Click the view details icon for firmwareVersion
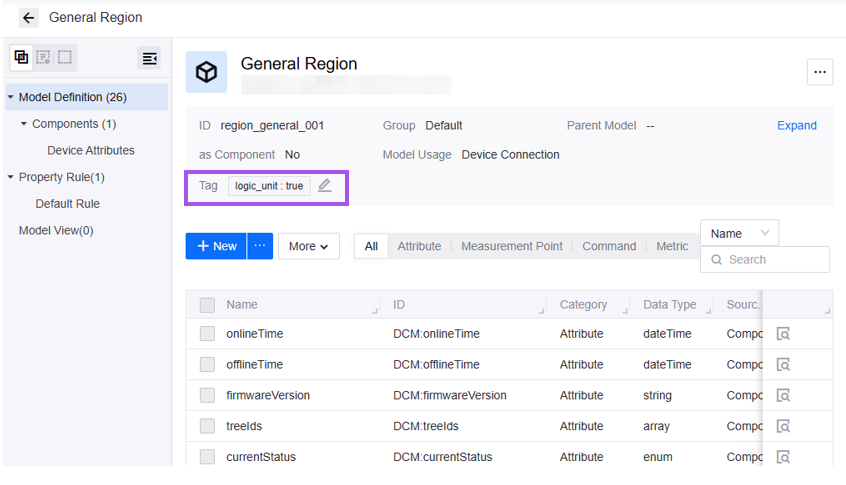This screenshot has height=485, width=846. coord(784,396)
